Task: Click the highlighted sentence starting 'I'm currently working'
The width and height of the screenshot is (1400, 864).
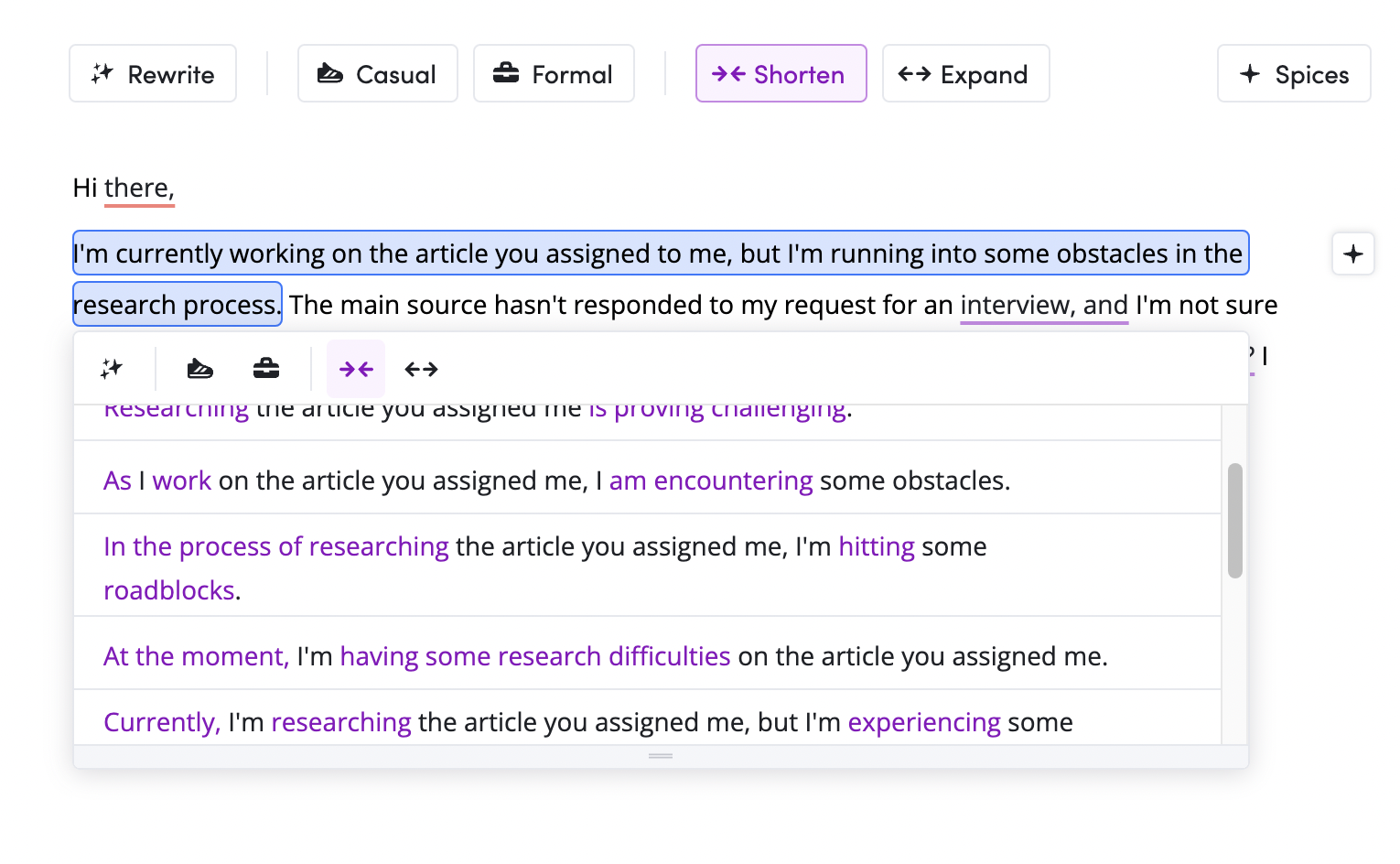Action: point(661,254)
